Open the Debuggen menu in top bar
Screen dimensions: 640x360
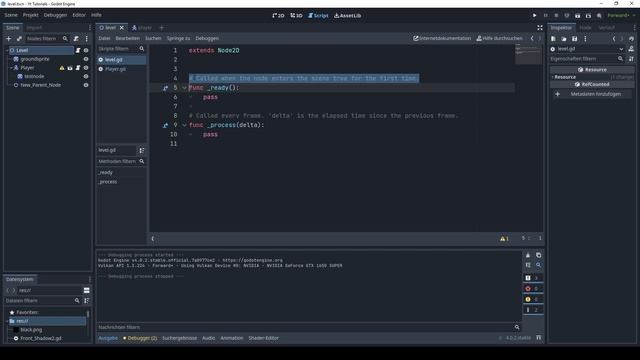pos(55,15)
